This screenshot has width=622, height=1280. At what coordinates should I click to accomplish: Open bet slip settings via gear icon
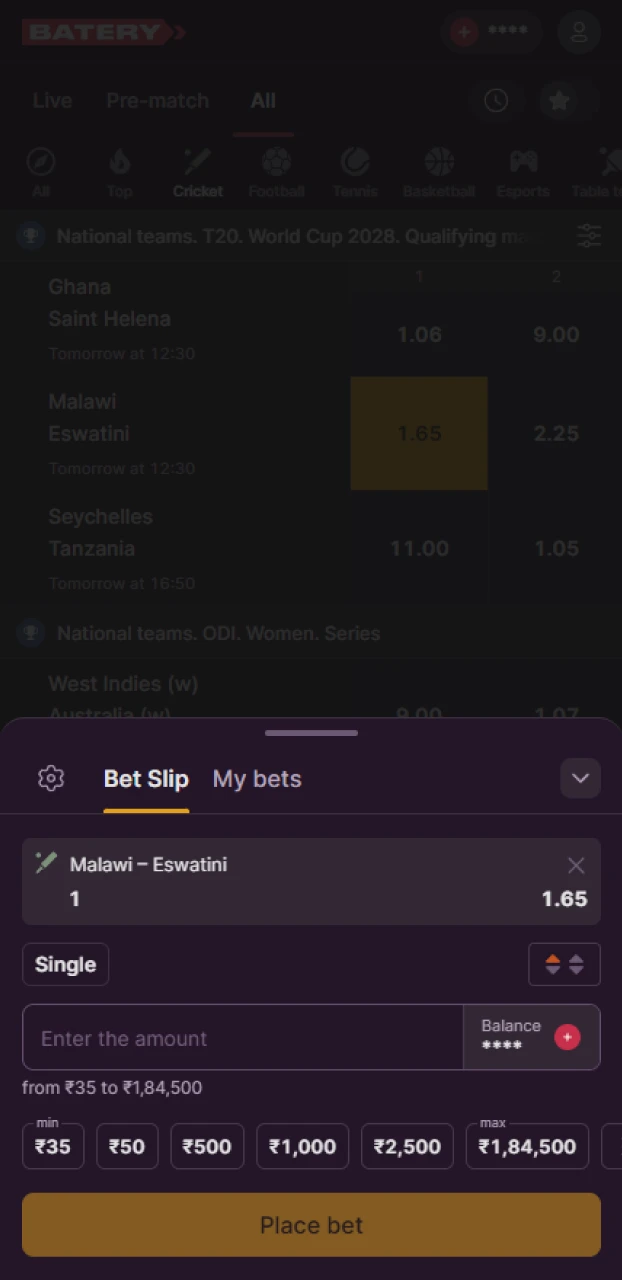[51, 778]
